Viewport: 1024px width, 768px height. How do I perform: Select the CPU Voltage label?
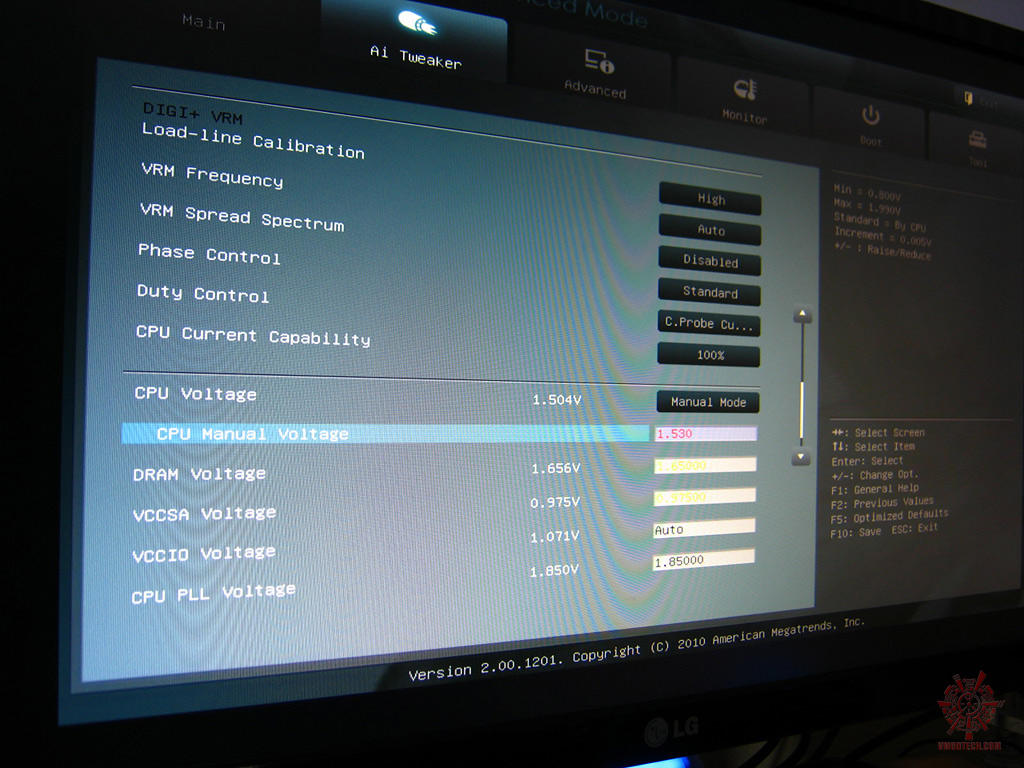point(195,394)
